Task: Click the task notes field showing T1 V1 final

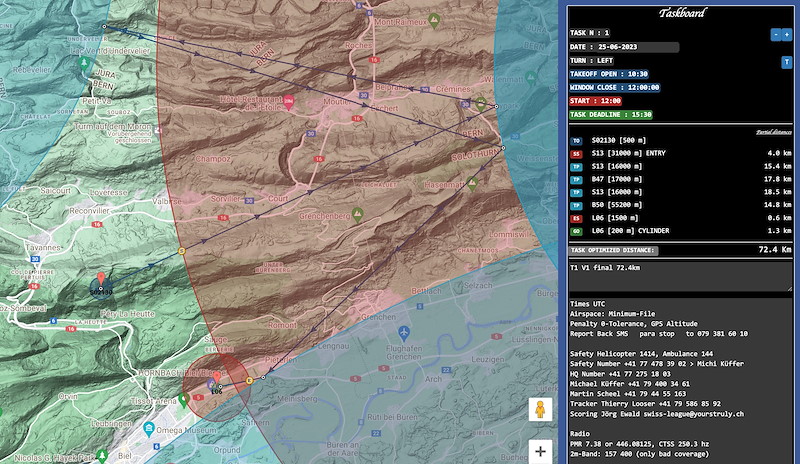Action: pyautogui.click(x=680, y=277)
